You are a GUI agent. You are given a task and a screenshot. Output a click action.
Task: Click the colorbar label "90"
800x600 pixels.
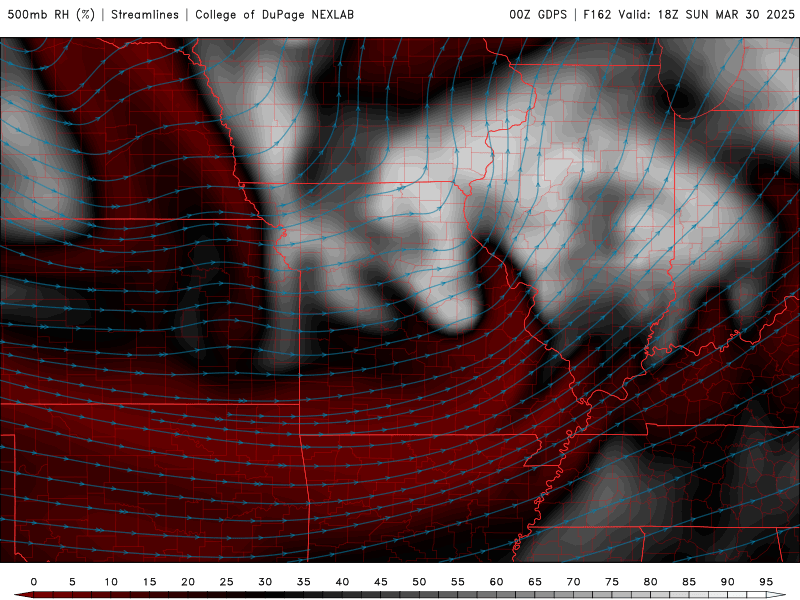(728, 582)
